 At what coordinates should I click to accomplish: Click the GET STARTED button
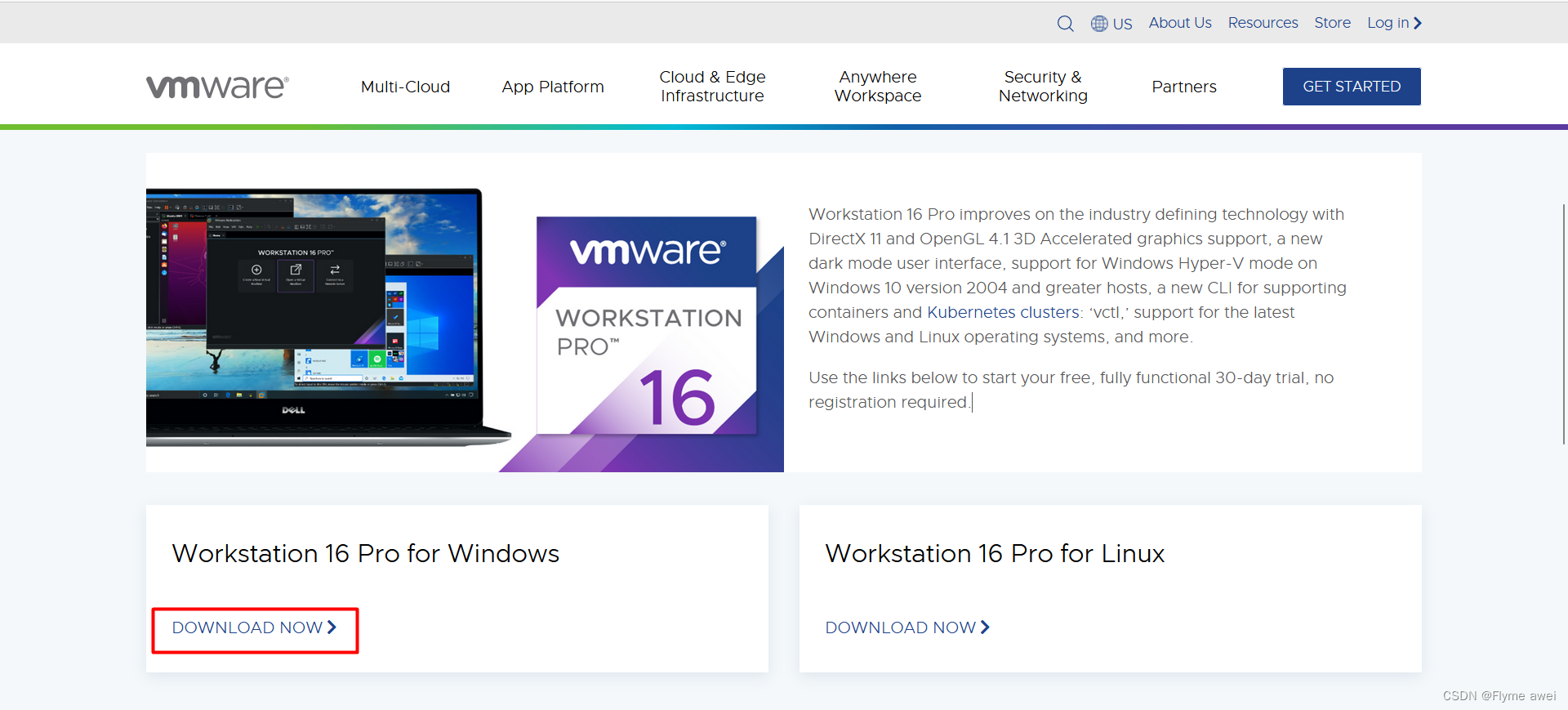tap(1352, 87)
